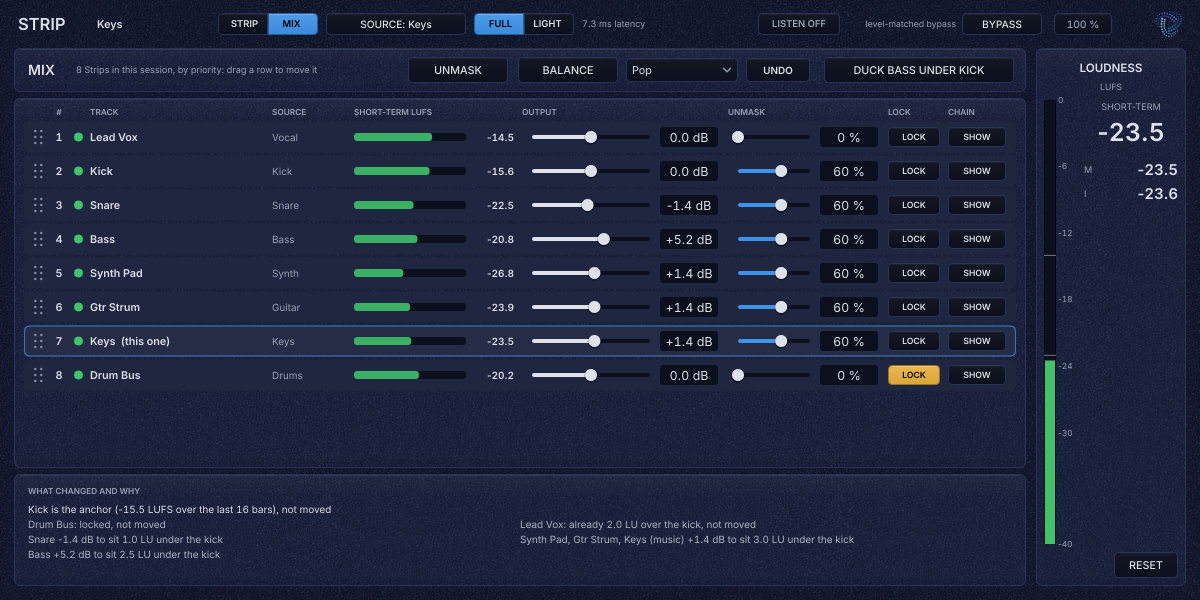1200x600 pixels.
Task: Switch to the STRIP tab
Action: point(244,24)
